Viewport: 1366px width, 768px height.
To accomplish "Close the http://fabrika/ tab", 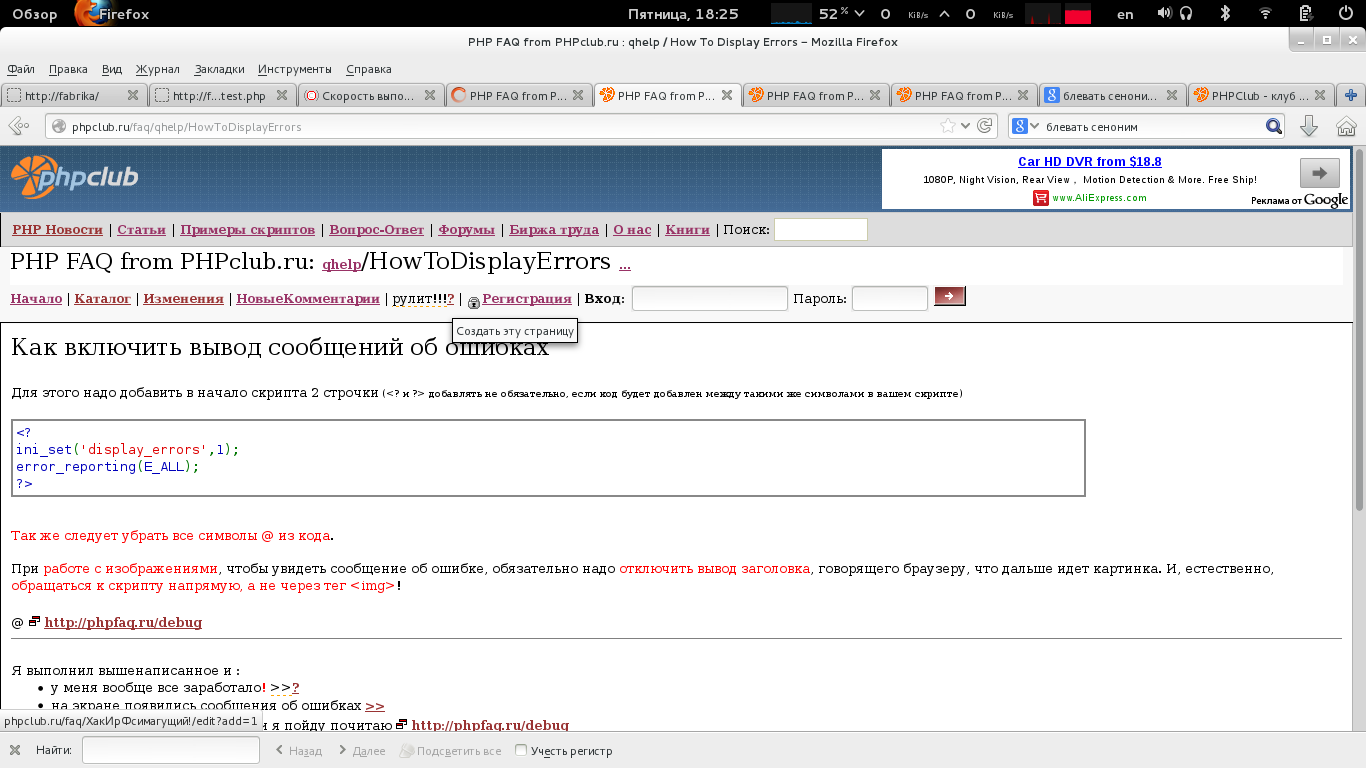I will click(x=133, y=96).
